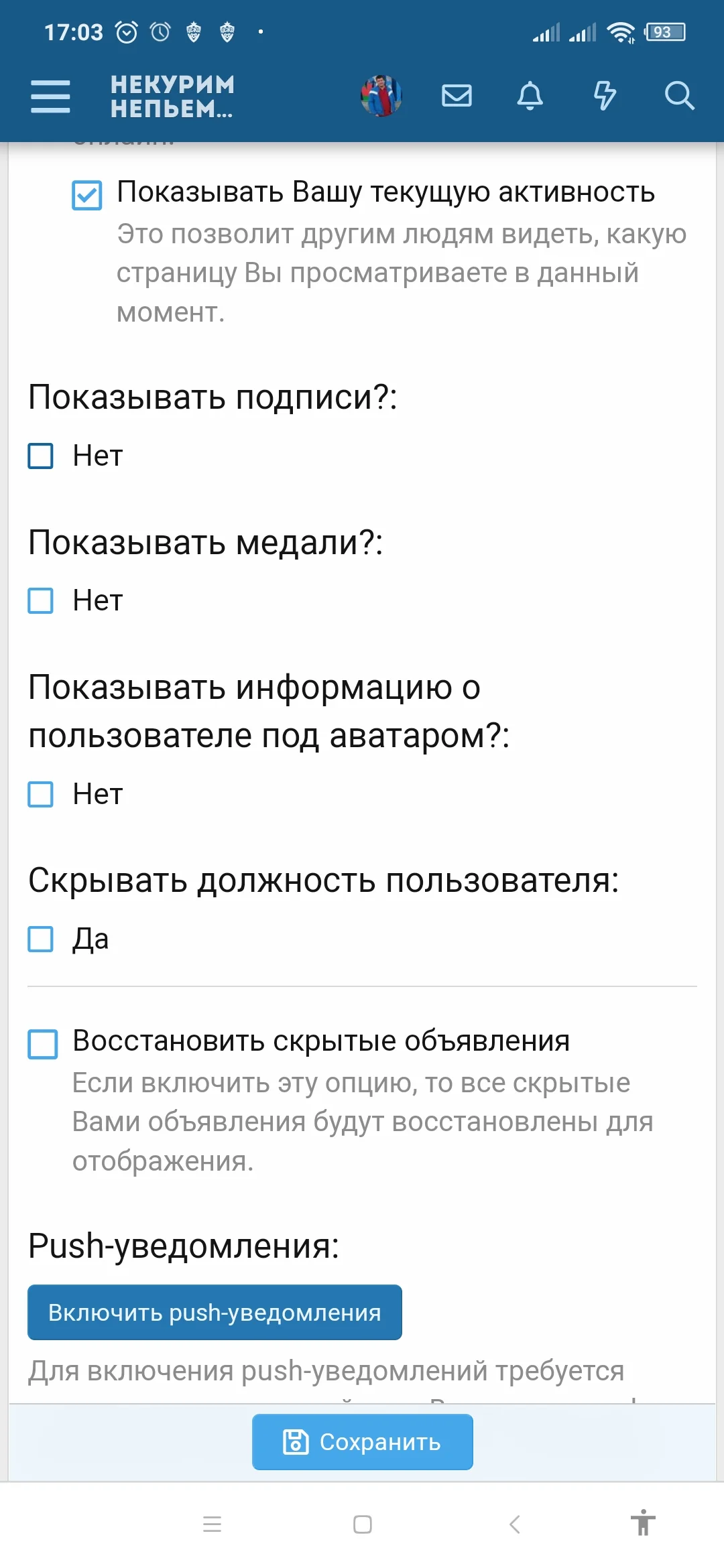724x1568 pixels.
Task: Check Нет under Показывать медали
Action: 40,600
